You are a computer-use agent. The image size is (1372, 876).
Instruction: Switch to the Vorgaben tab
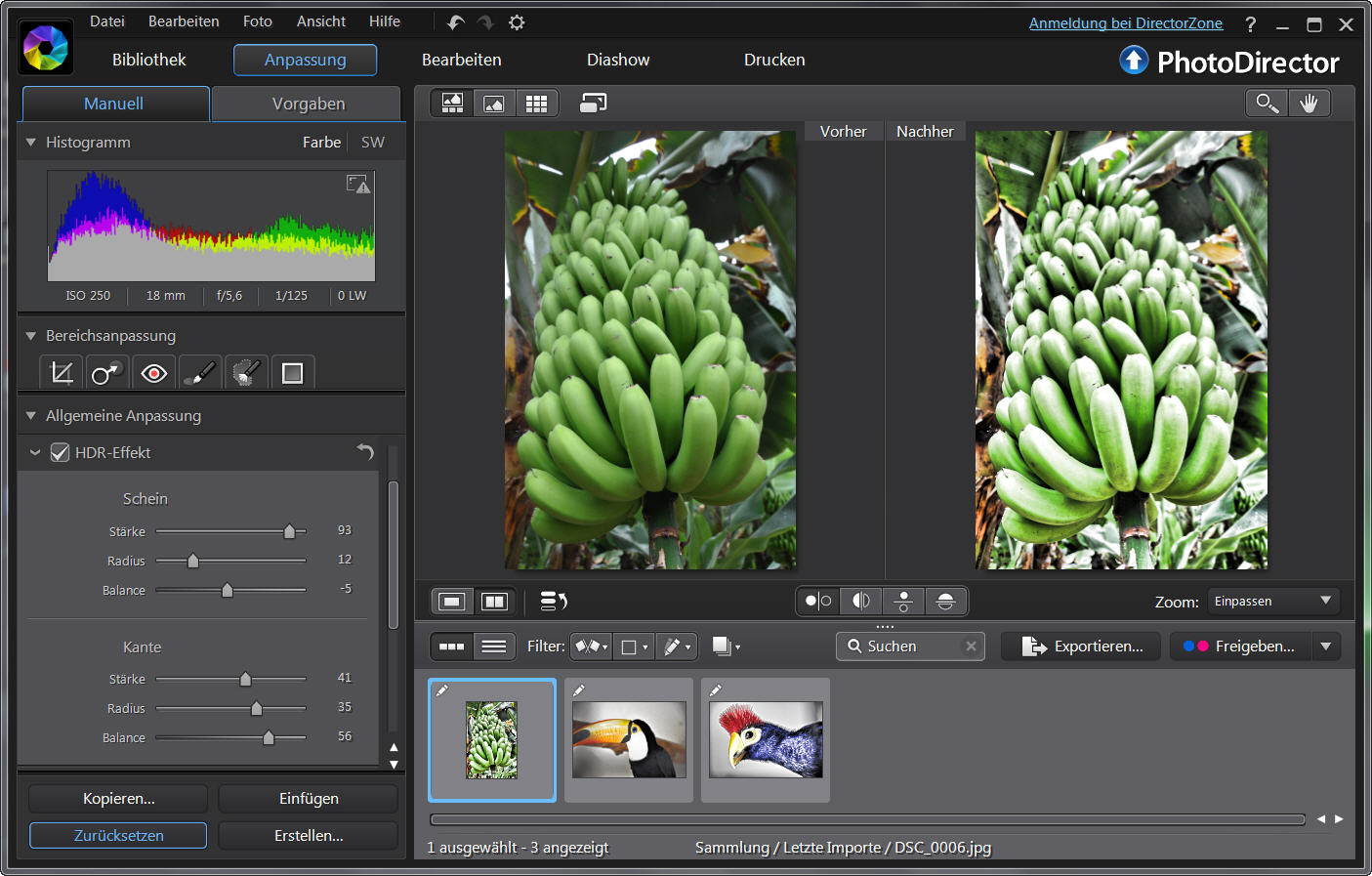point(308,104)
